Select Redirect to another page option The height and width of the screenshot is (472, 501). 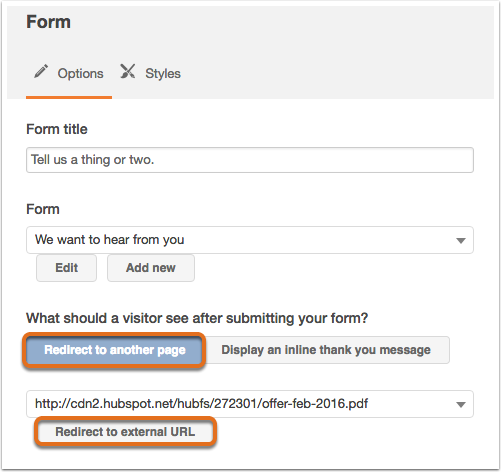114,350
